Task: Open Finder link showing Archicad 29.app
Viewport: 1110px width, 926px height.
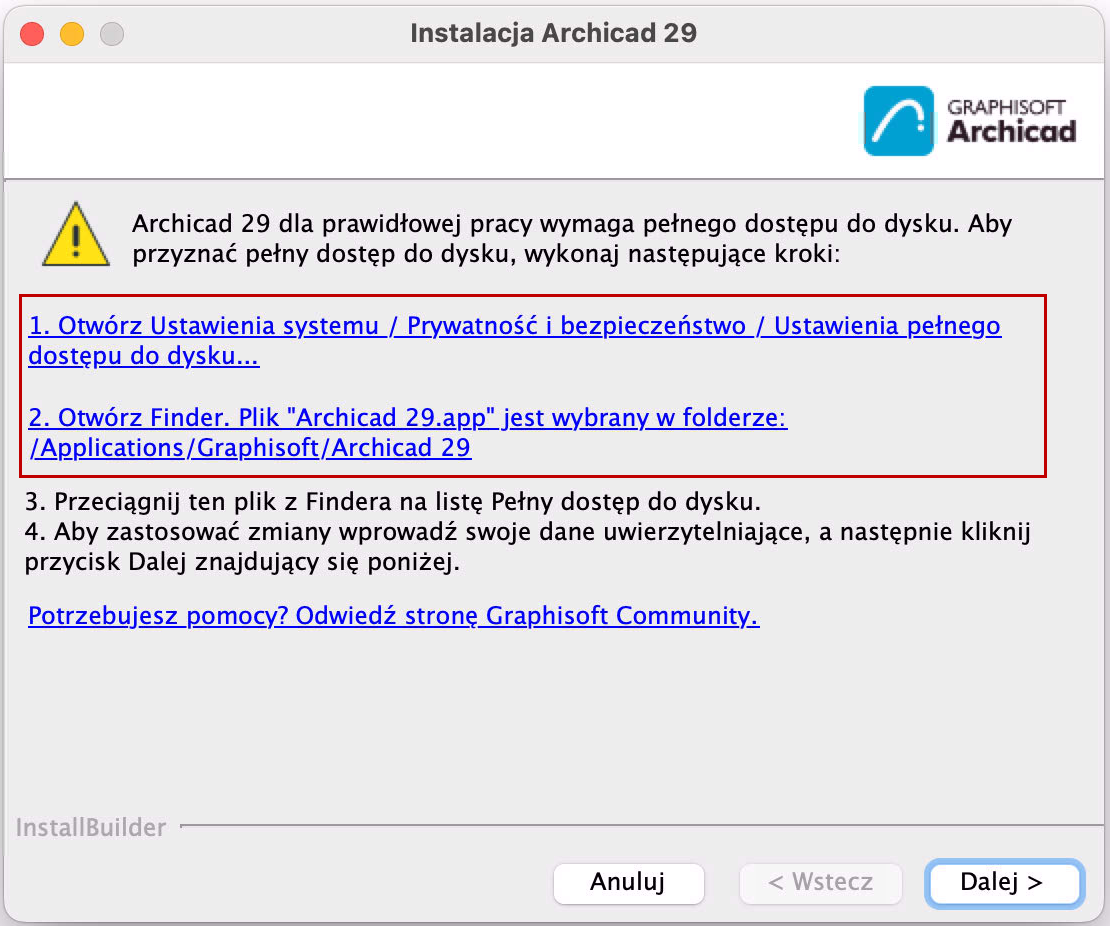Action: (408, 433)
